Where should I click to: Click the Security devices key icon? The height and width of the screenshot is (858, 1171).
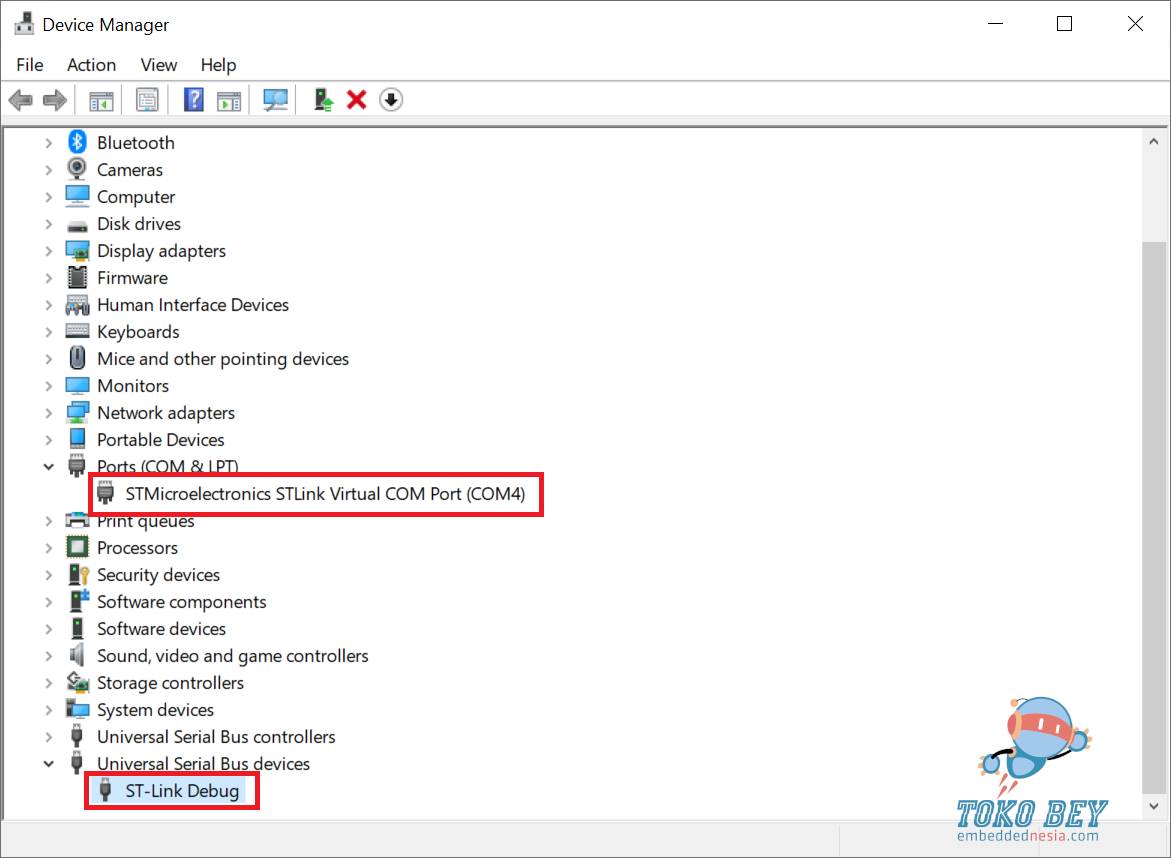point(78,574)
